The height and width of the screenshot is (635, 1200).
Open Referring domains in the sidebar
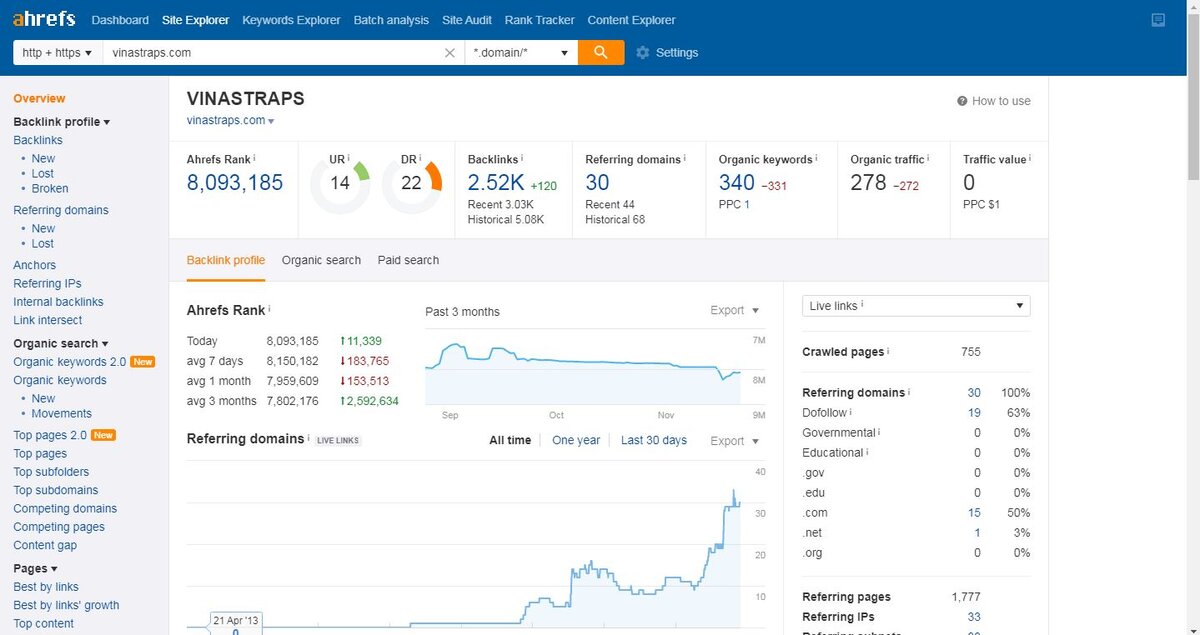[x=61, y=210]
